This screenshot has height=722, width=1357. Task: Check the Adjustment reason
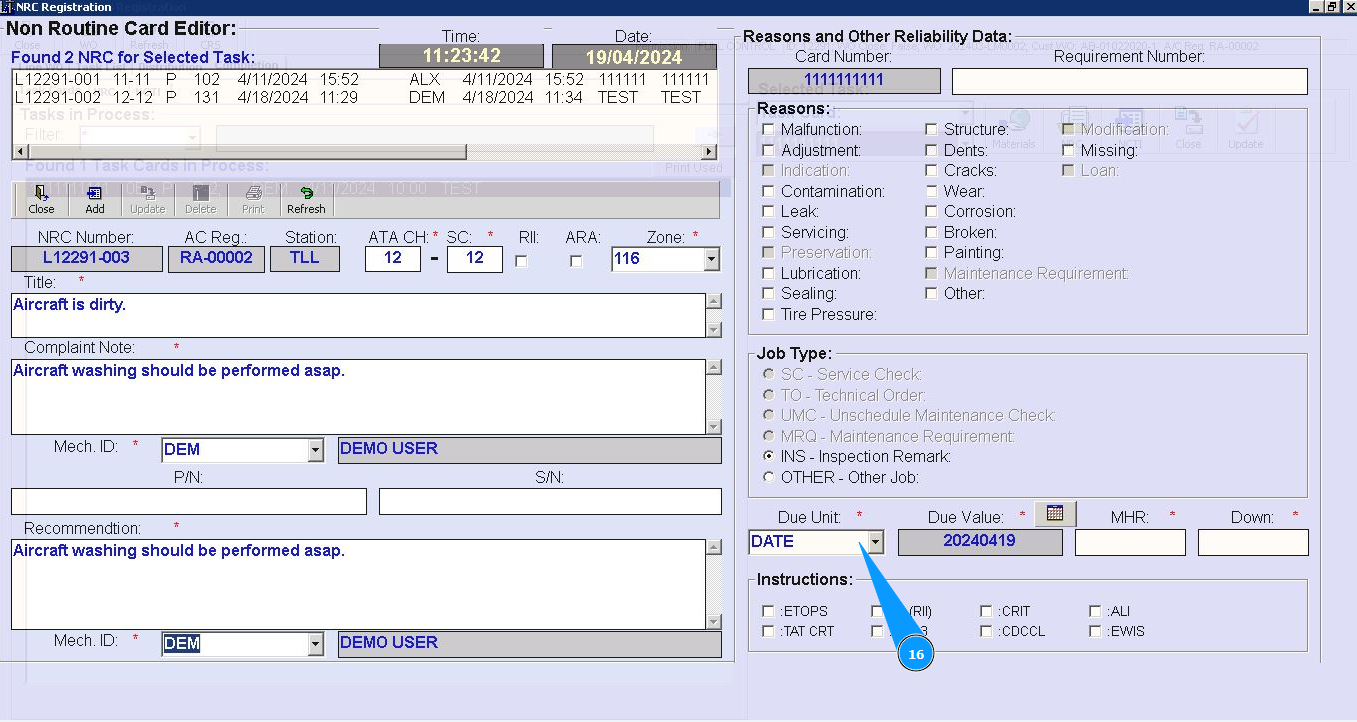pos(768,150)
